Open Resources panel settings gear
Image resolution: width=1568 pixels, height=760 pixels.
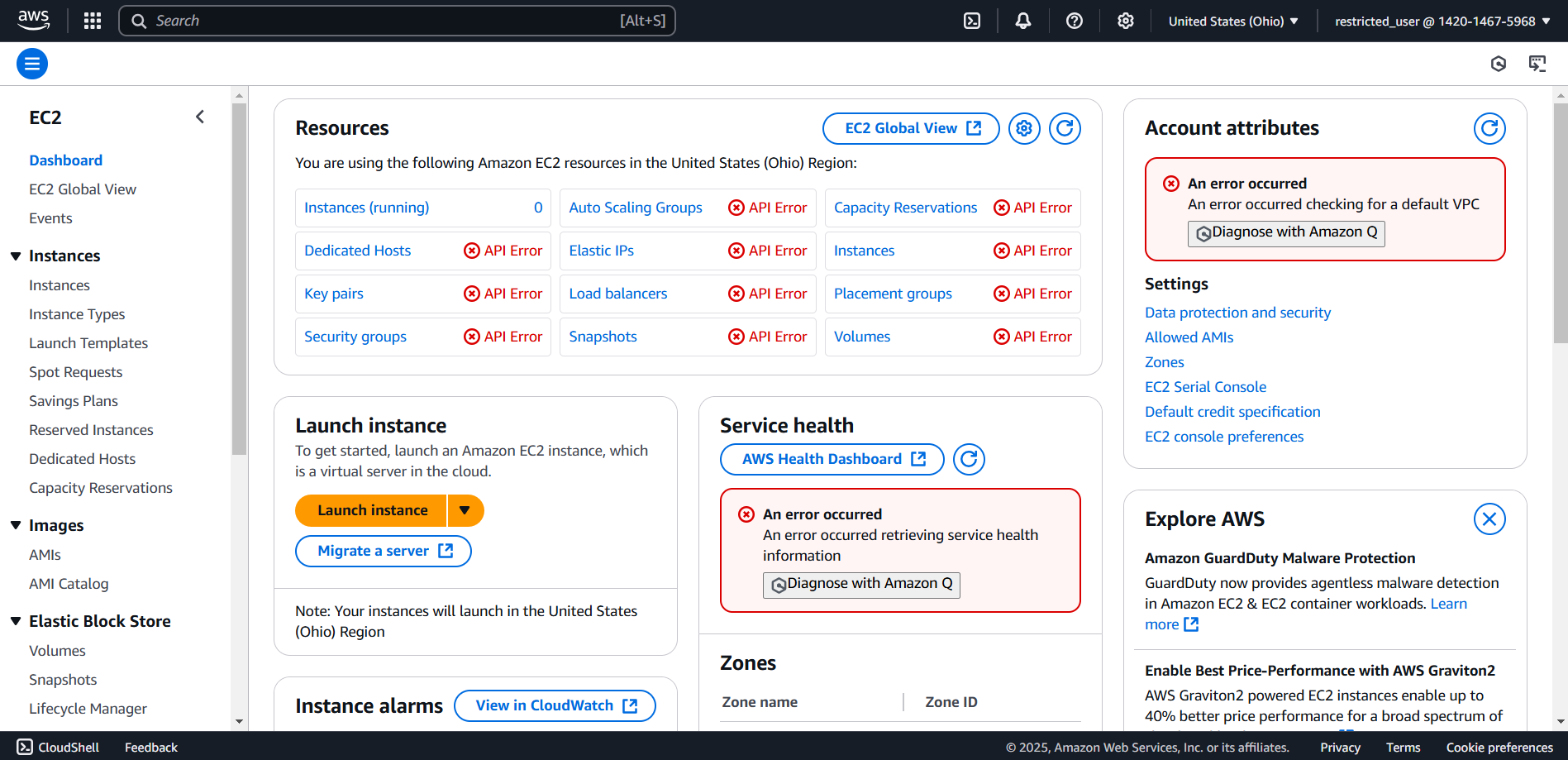click(1024, 128)
